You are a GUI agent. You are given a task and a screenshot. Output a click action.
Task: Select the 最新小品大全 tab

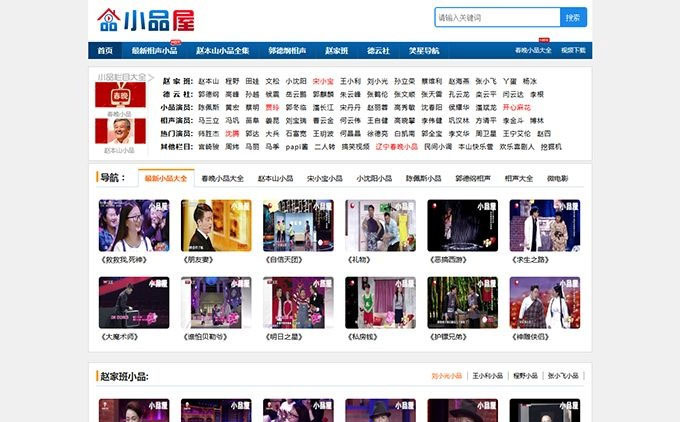pos(166,178)
